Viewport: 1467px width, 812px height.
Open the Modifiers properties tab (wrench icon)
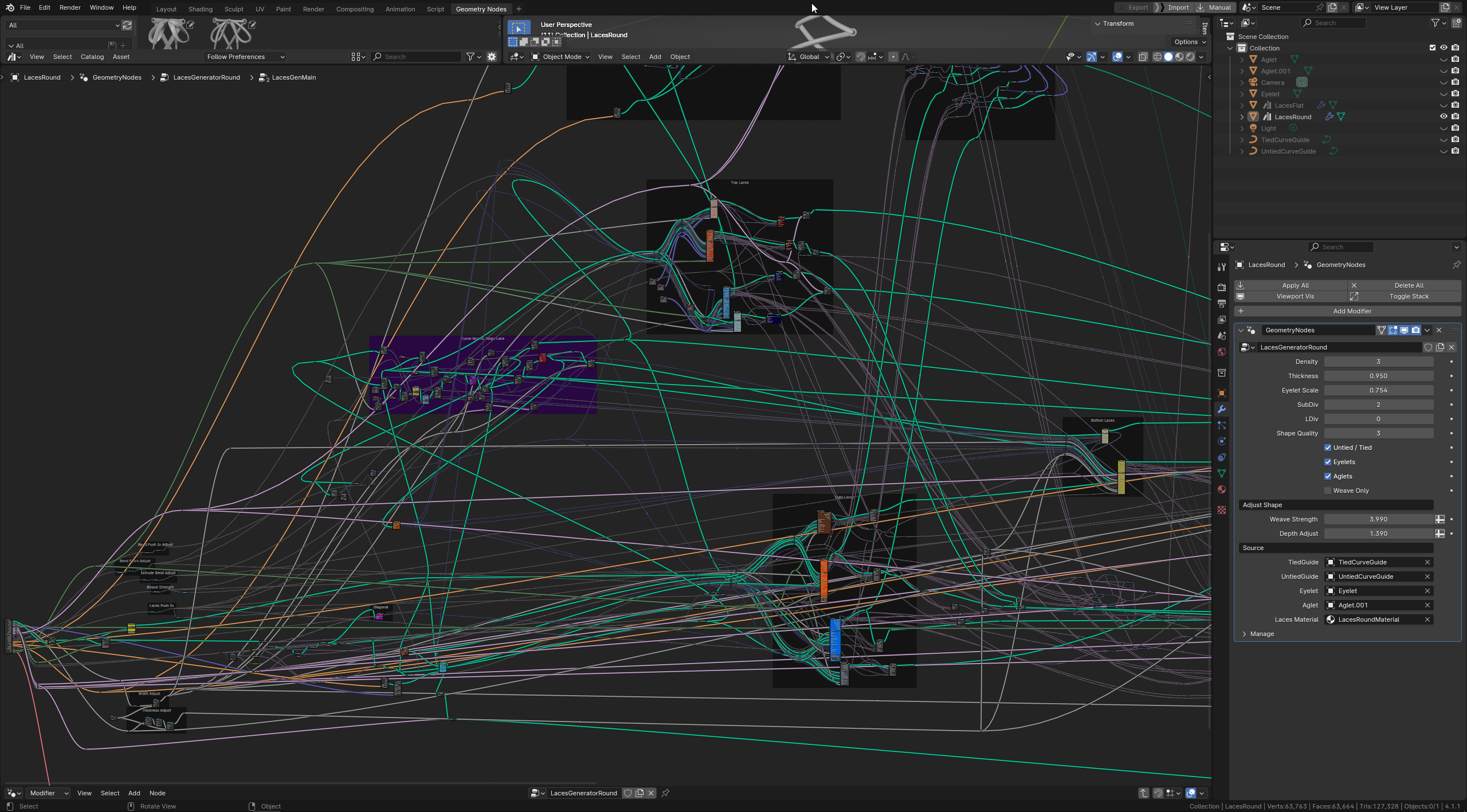point(1222,409)
